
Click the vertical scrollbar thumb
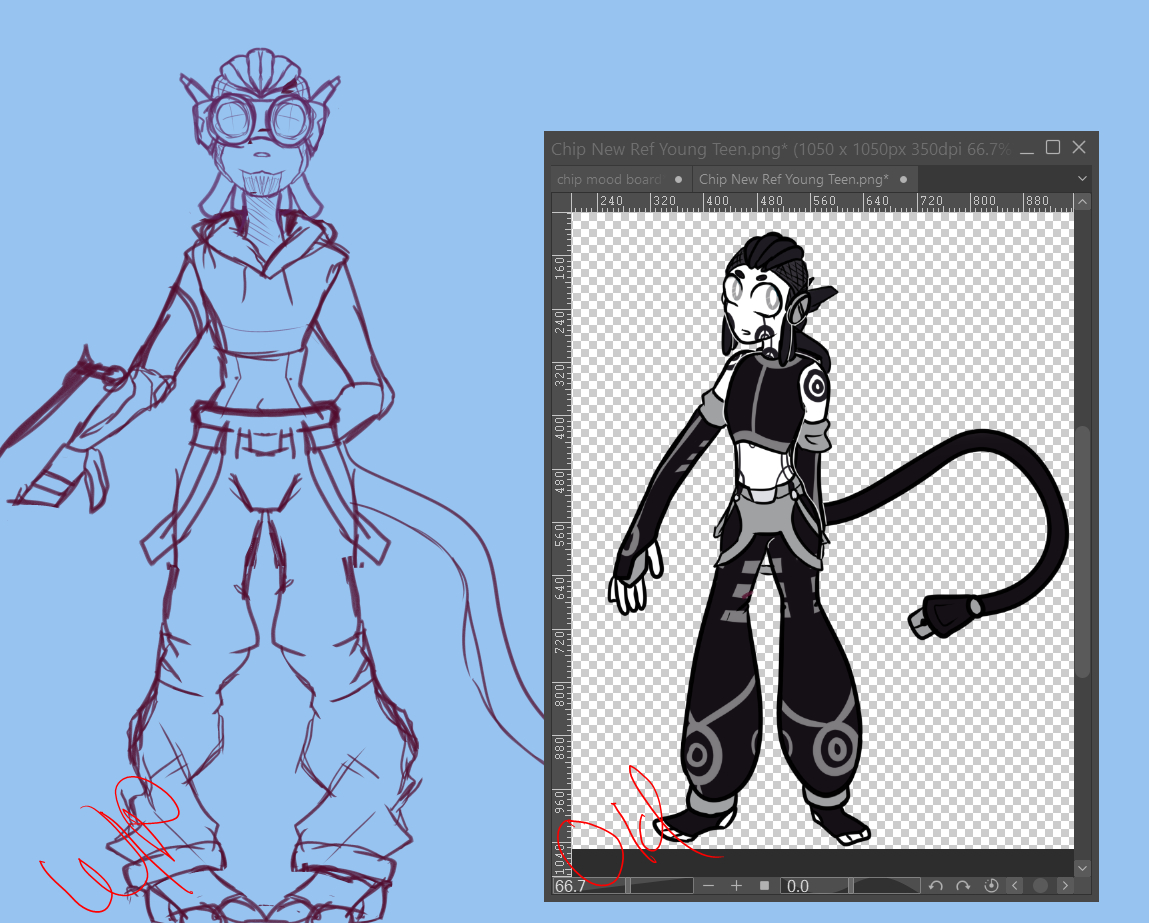[x=1082, y=550]
